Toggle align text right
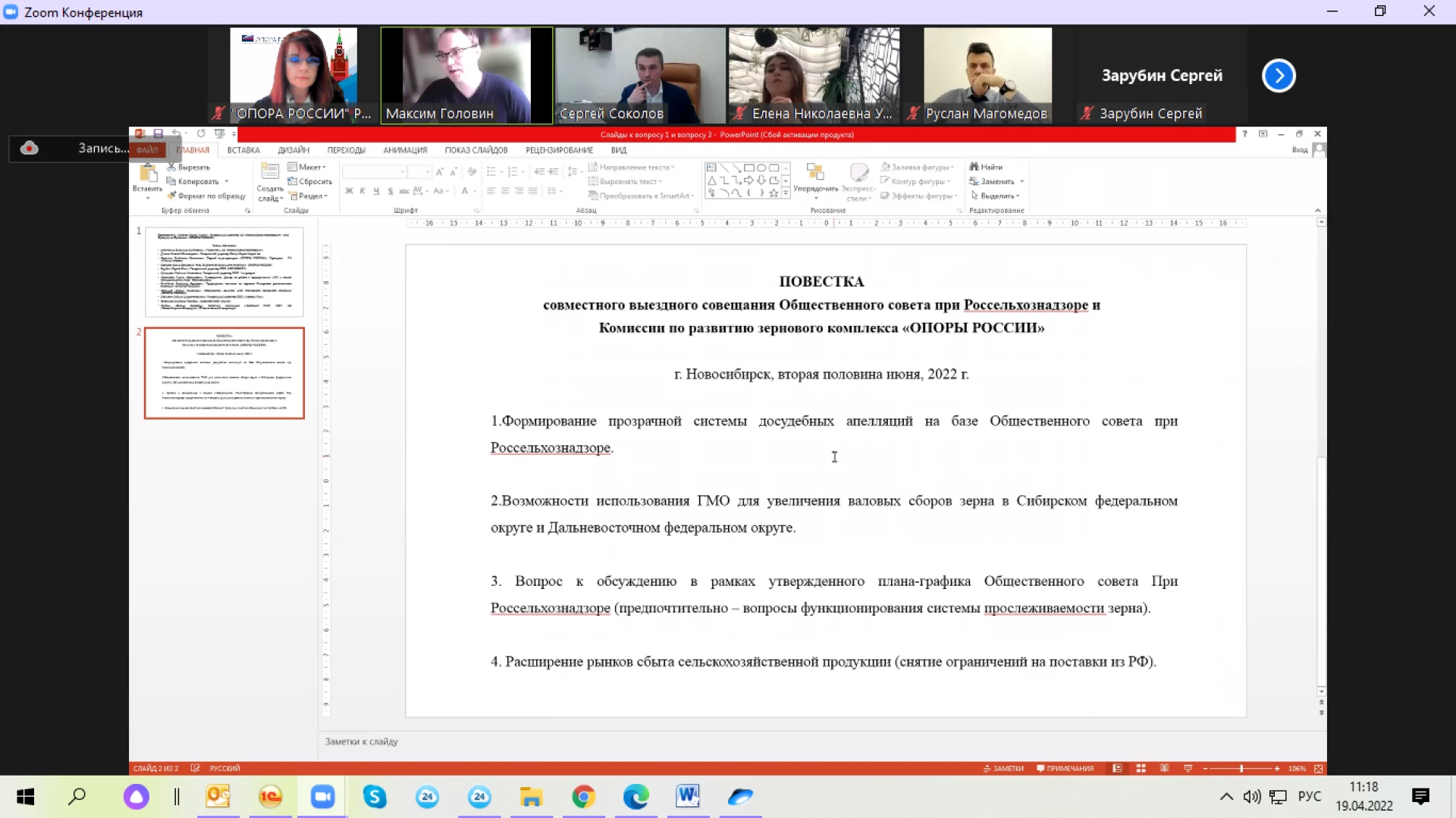Viewport: 1456px width, 818px height. [519, 191]
